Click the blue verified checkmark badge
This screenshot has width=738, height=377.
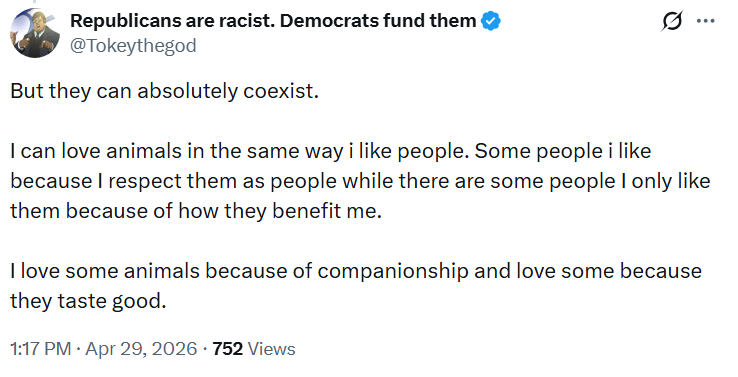491,21
